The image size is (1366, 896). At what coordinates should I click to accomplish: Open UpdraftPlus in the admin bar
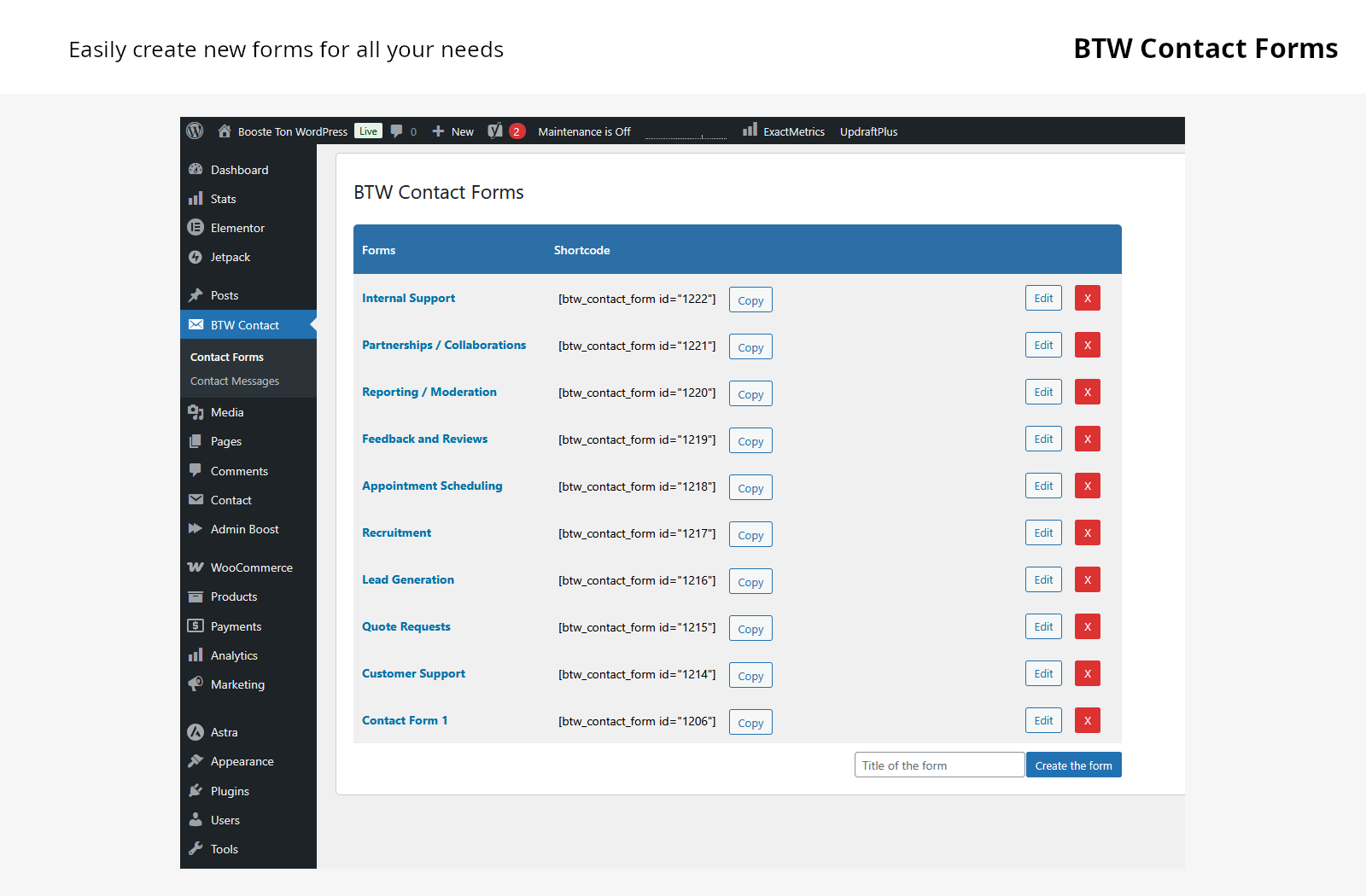868,131
